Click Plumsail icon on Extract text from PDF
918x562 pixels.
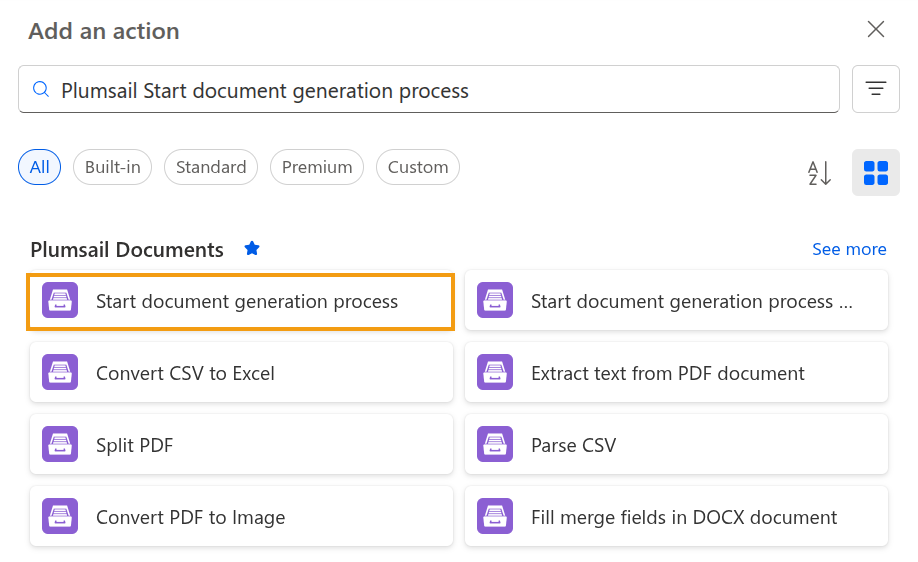click(x=495, y=372)
